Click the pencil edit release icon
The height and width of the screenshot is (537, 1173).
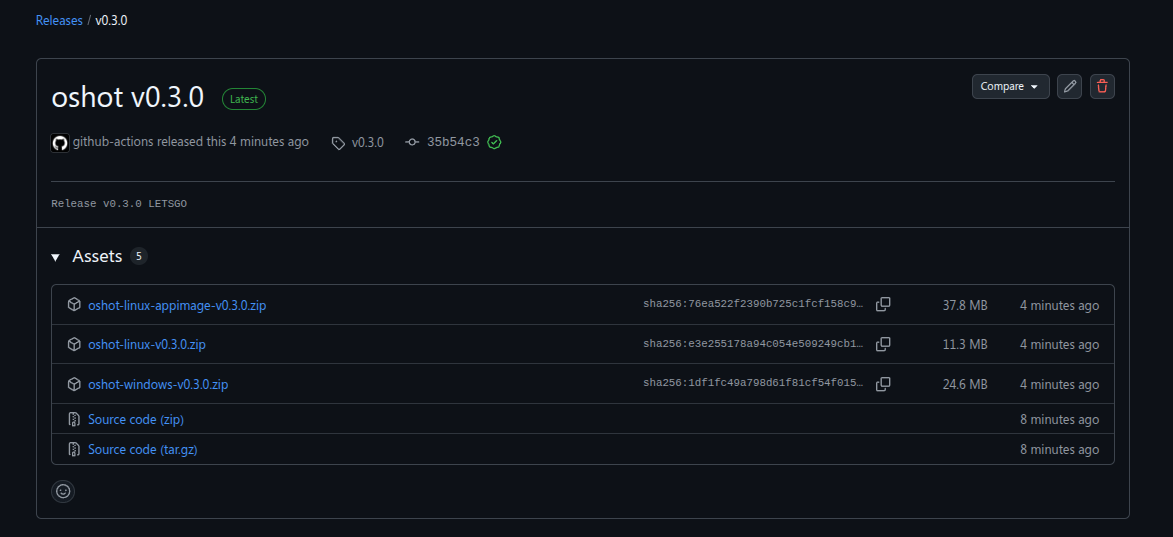point(1069,87)
